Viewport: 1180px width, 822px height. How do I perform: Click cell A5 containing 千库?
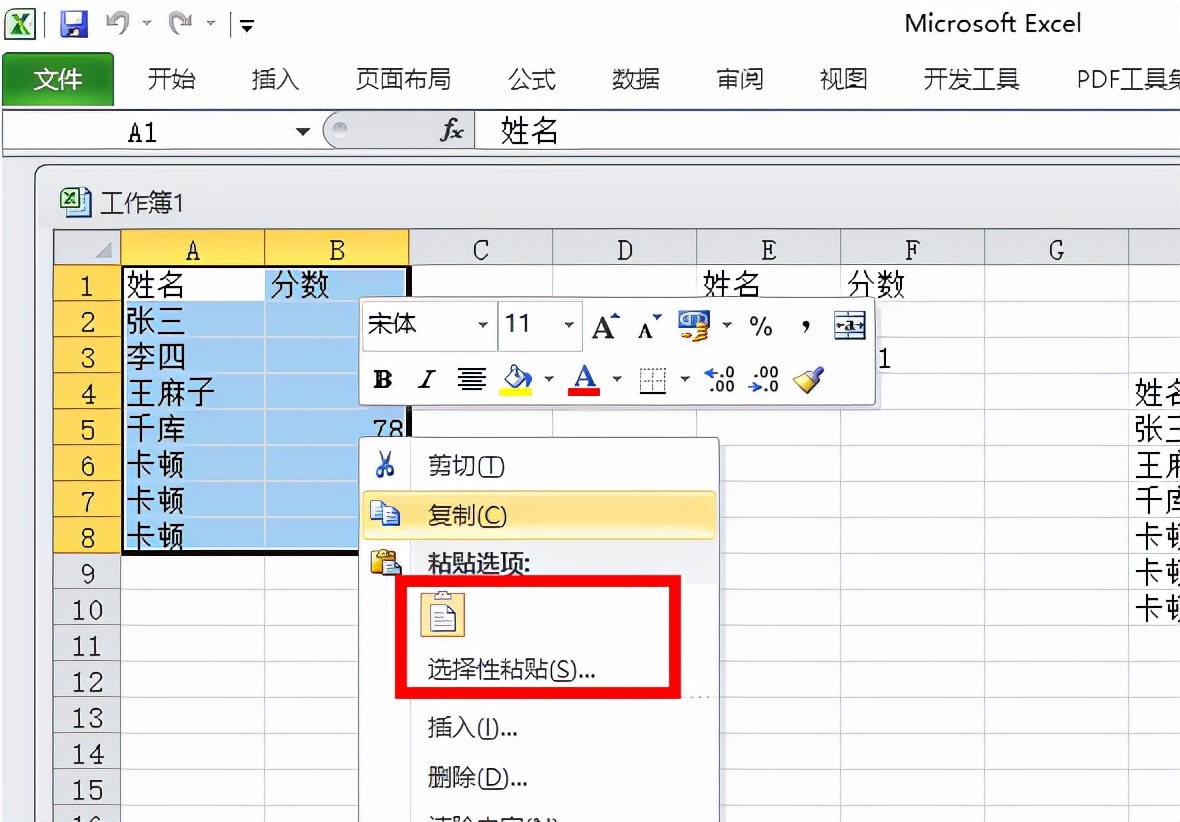coord(193,428)
